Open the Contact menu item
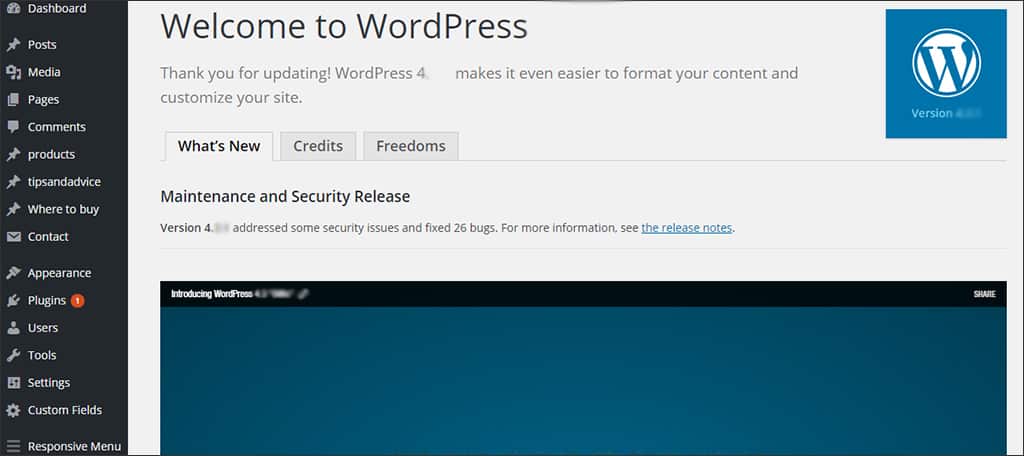This screenshot has height=456, width=1024. tap(48, 236)
